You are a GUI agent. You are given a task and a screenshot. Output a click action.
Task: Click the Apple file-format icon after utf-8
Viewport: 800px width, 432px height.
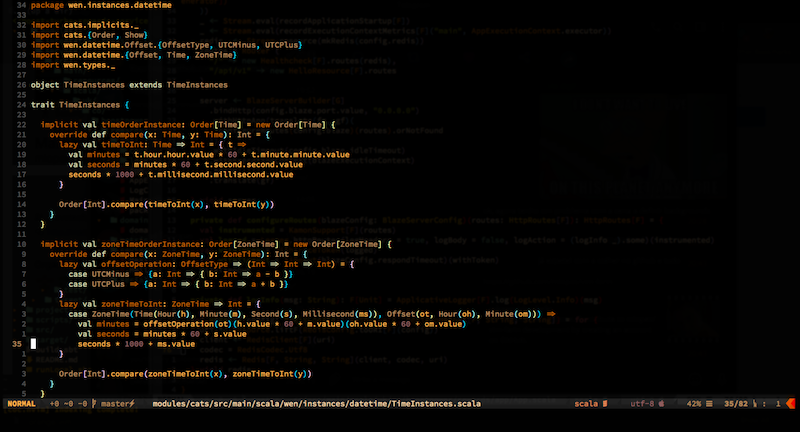click(661, 403)
